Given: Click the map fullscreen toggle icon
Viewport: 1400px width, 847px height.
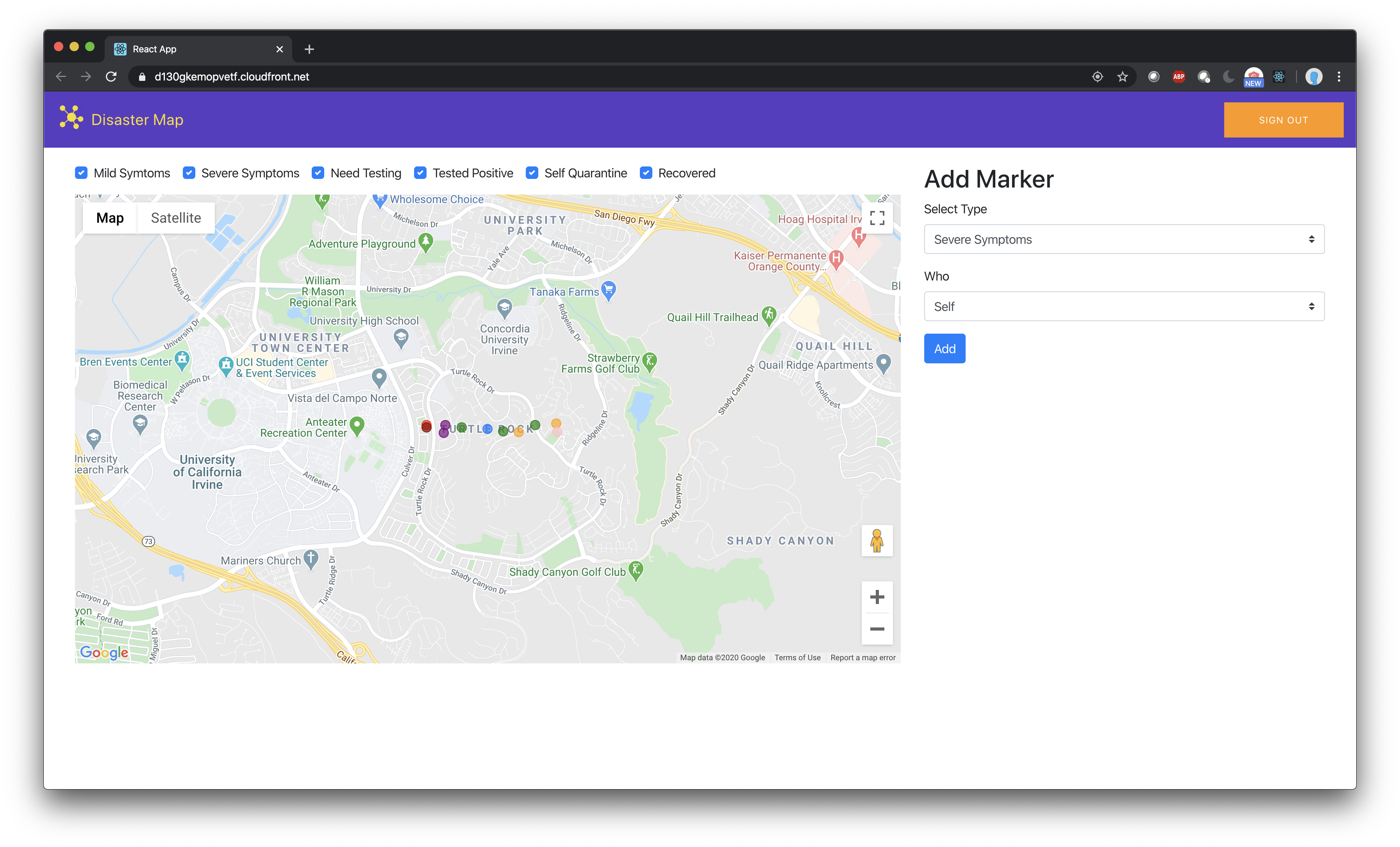Looking at the screenshot, I should (x=877, y=218).
